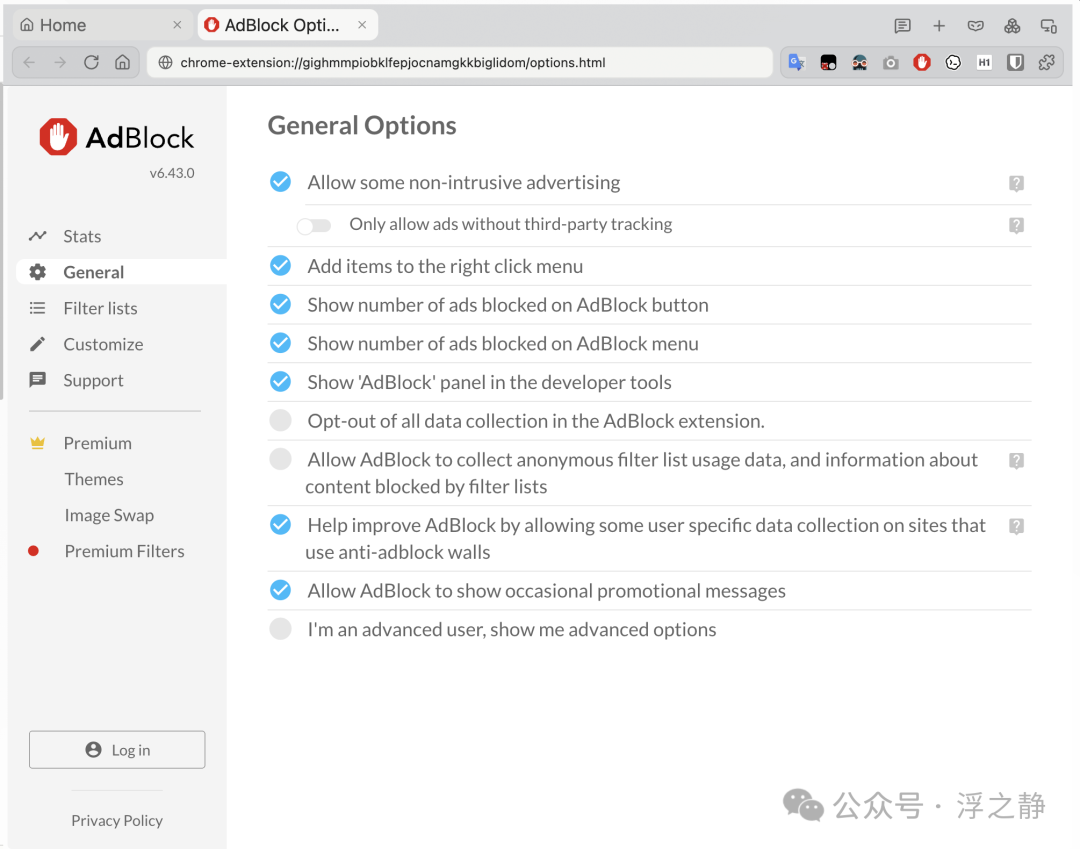Uncheck Show number of ads on AdBlock button
Screen dimensions: 1080x849
pos(280,304)
